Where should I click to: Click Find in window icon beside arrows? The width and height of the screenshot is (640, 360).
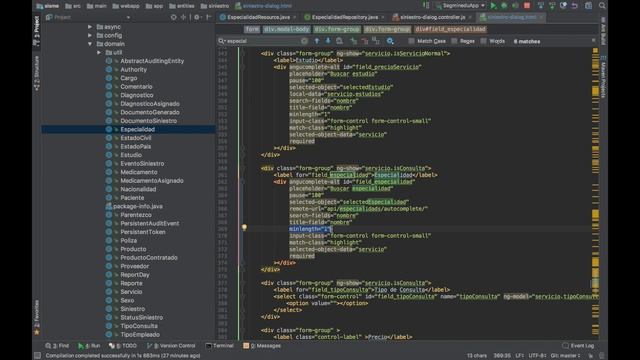[x=339, y=41]
